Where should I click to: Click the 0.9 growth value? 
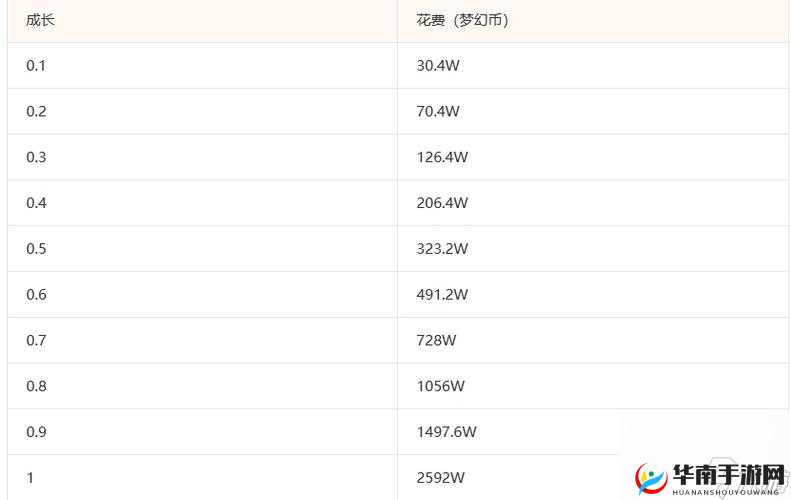point(36,432)
